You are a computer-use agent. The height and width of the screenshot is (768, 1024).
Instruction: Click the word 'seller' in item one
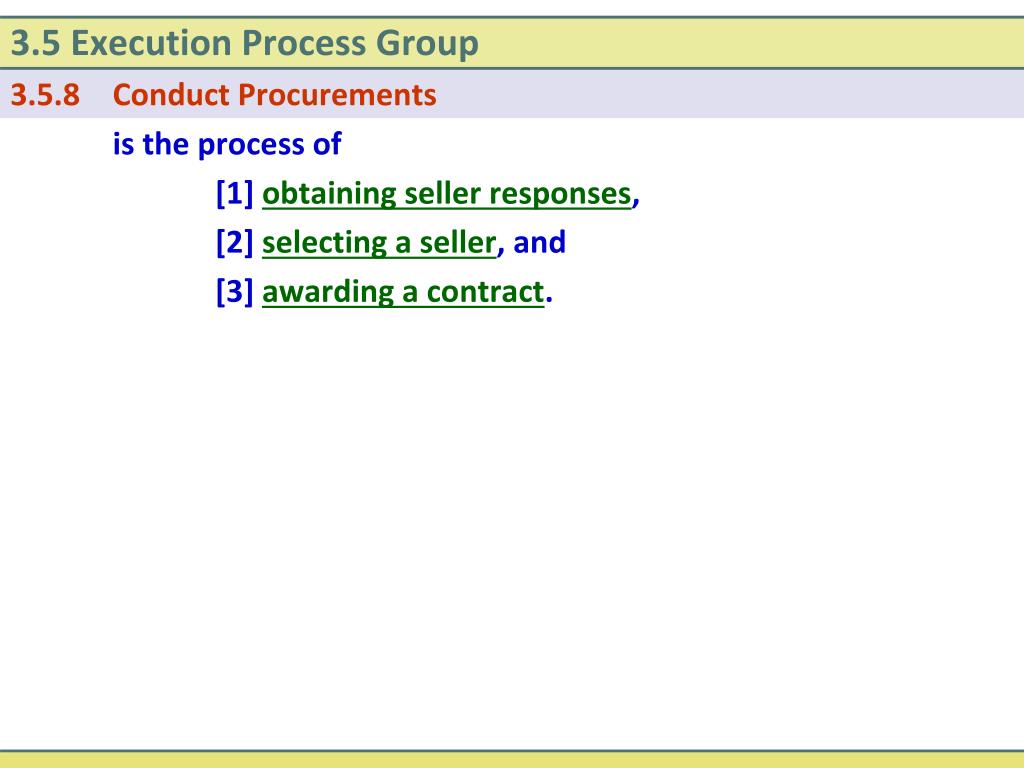[x=442, y=194]
